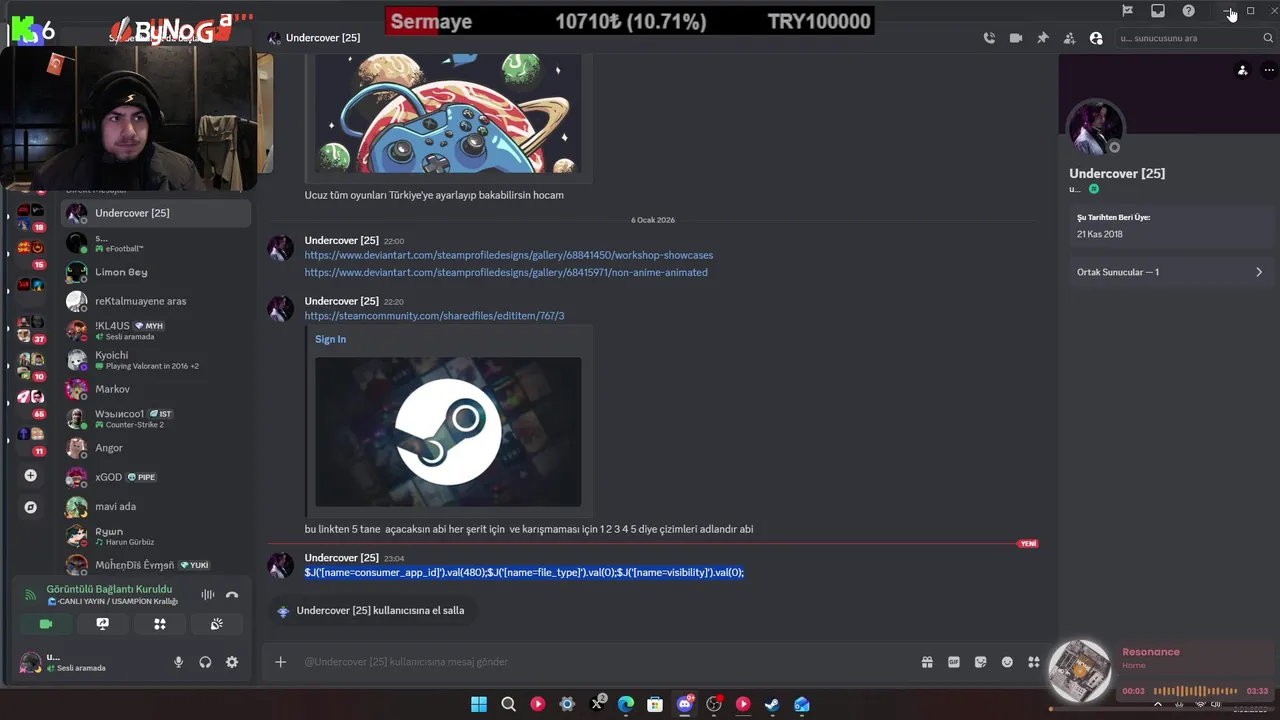This screenshot has height=720, width=1280.
Task: Open Discord help
Action: coord(1188,11)
